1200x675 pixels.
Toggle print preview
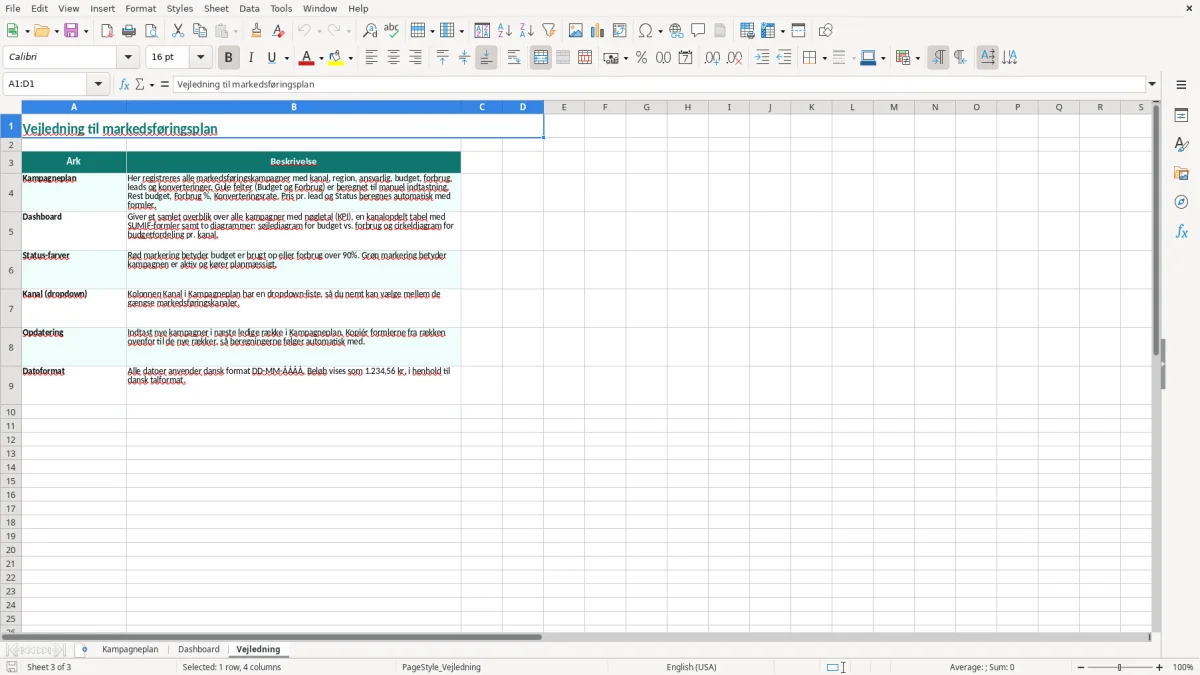coord(151,31)
